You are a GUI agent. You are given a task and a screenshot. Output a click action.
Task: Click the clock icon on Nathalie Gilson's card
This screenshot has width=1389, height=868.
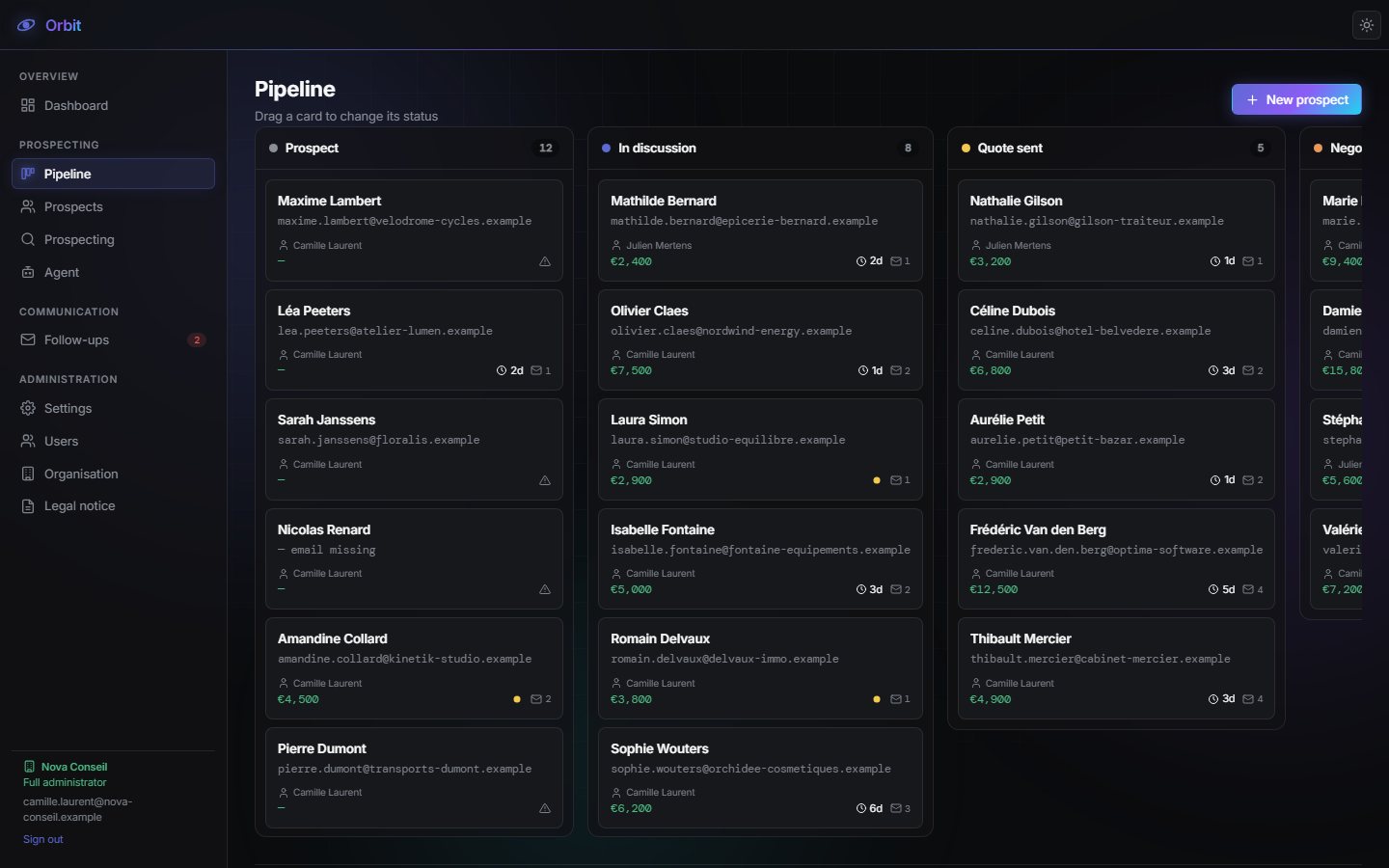click(x=1215, y=261)
